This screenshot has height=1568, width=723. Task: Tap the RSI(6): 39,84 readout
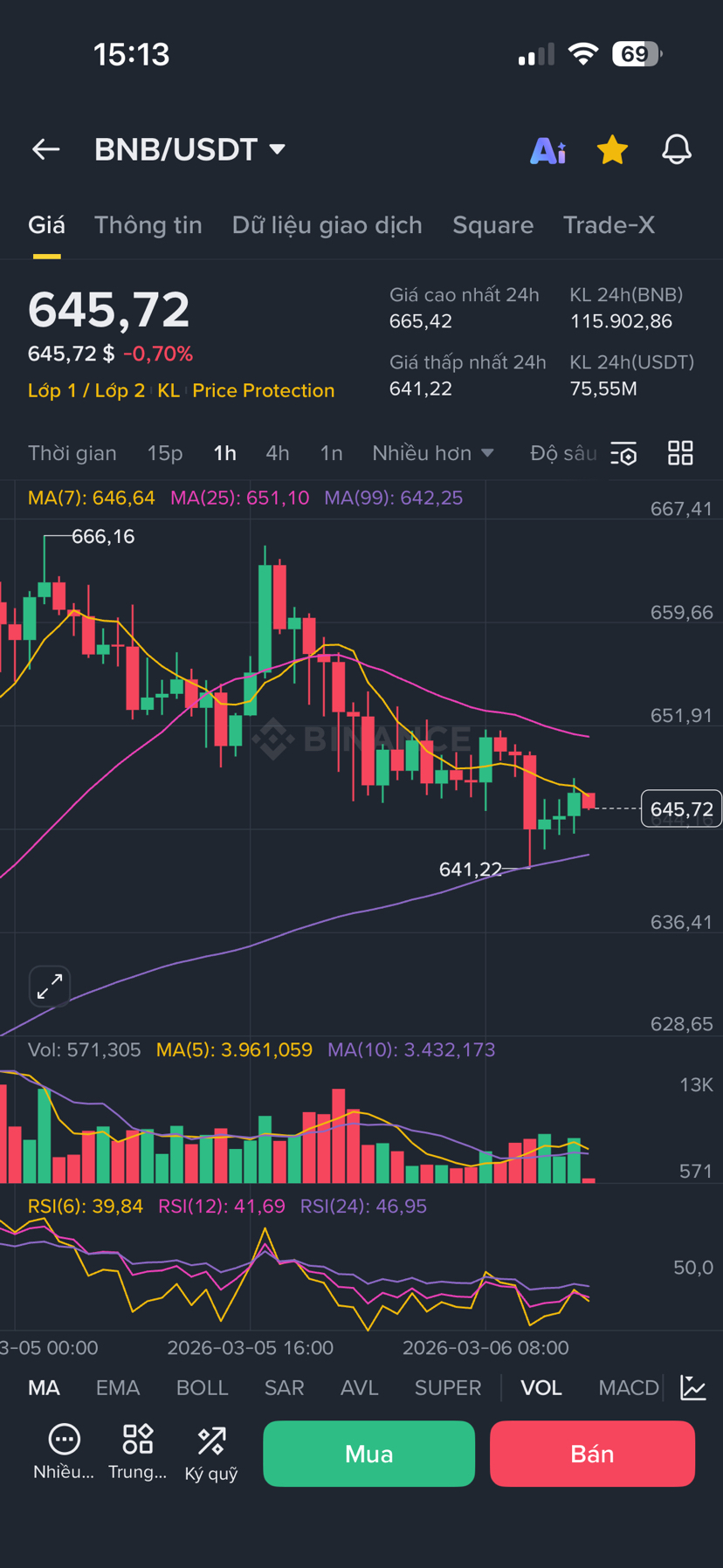[86, 1207]
